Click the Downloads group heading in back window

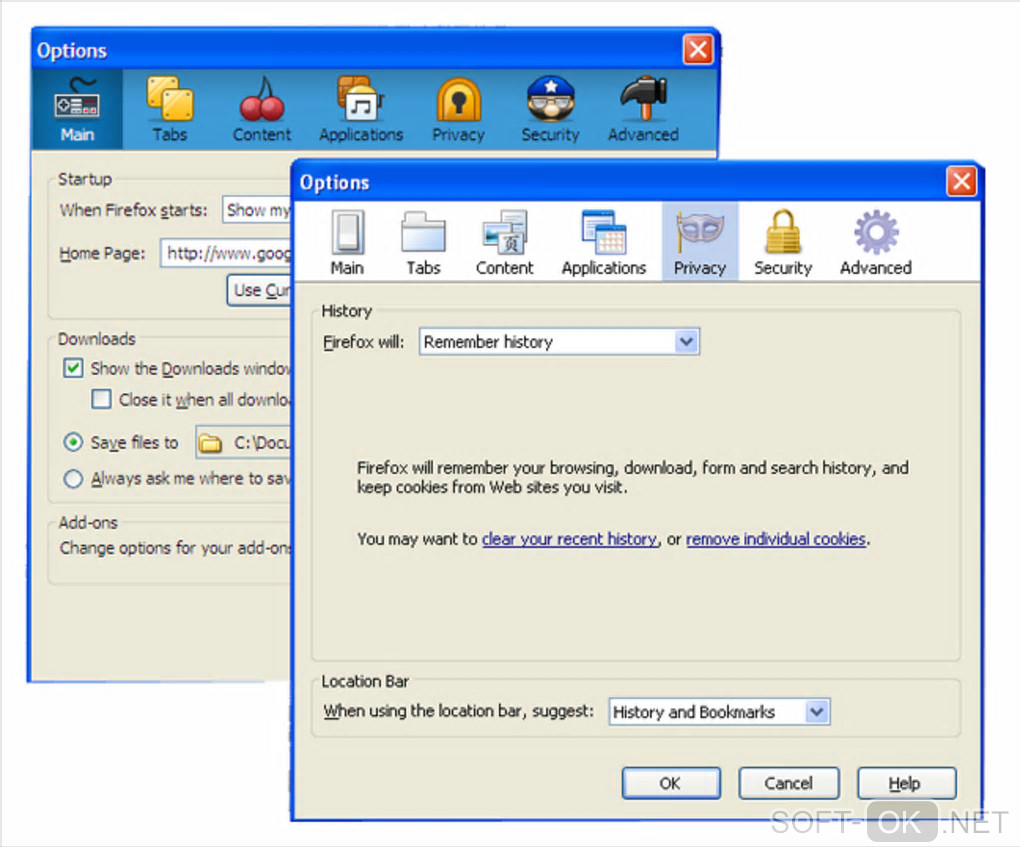[x=97, y=339]
